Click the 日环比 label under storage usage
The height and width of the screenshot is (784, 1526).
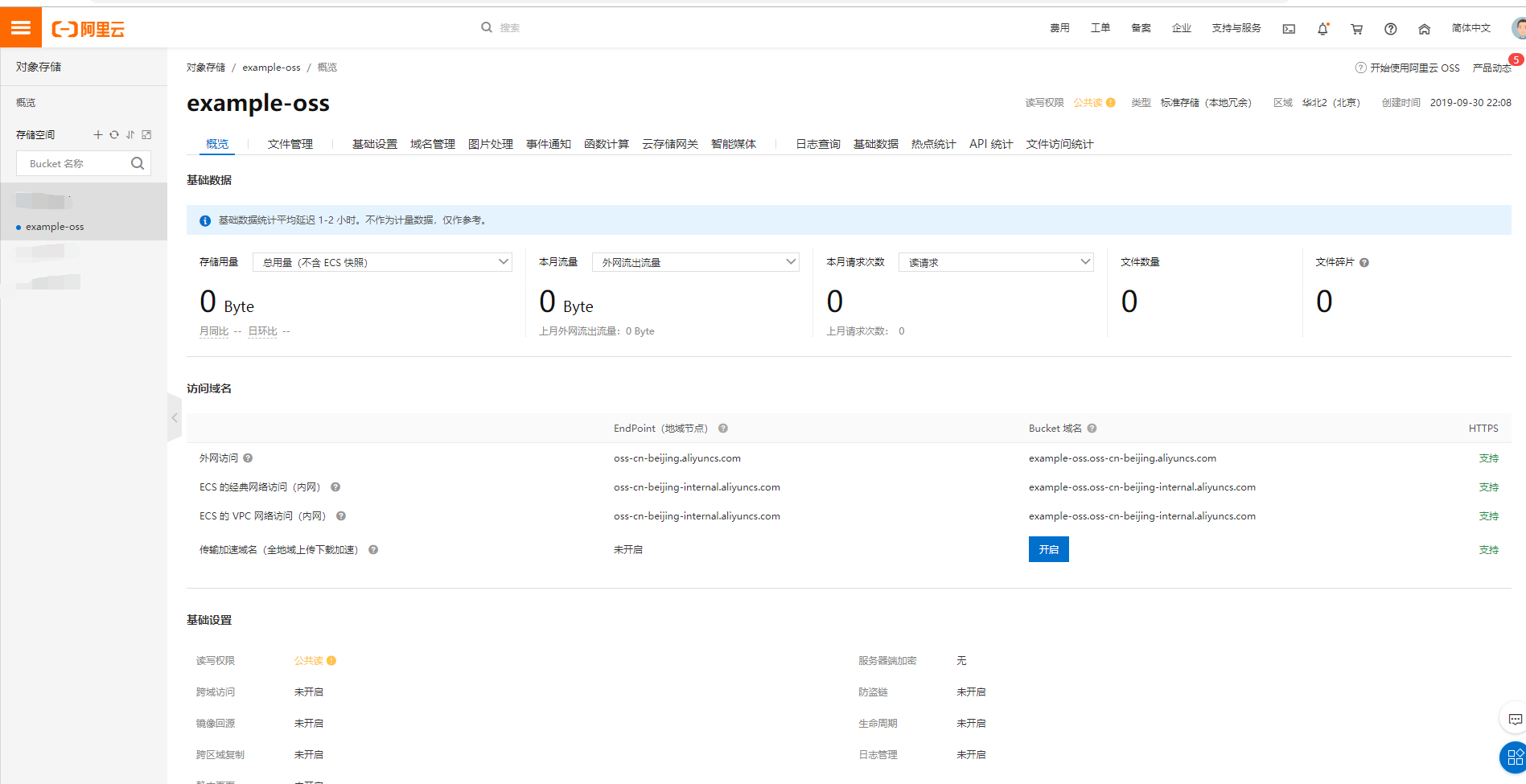262,331
